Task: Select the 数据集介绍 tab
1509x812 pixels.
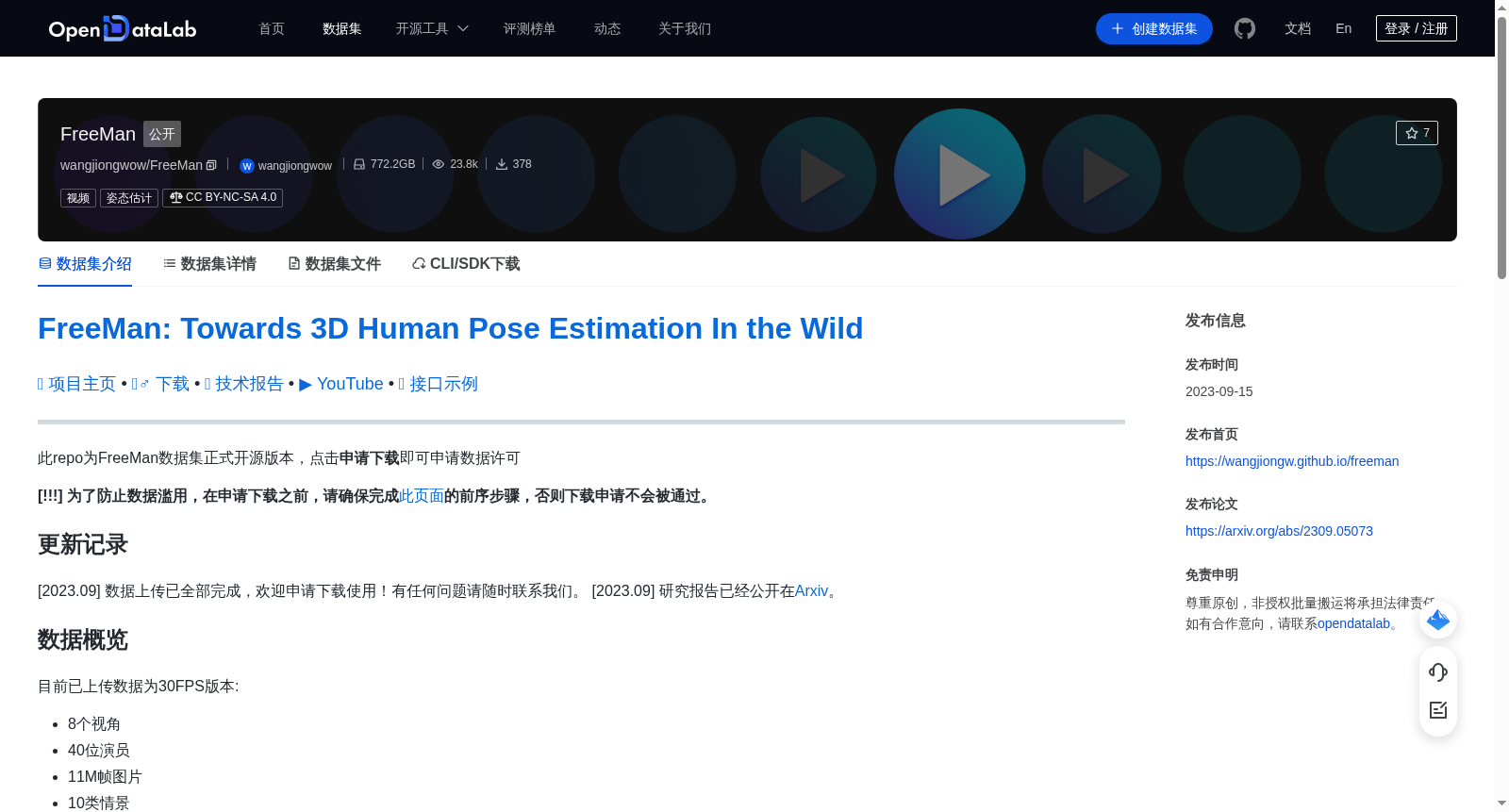Action: pos(85,264)
